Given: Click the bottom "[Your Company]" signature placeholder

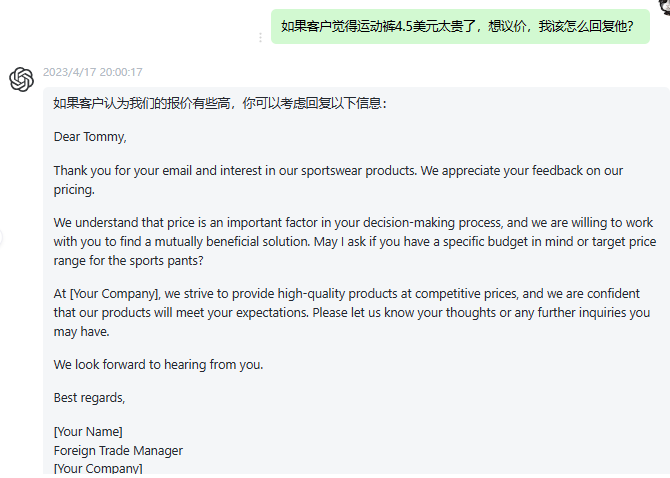Looking at the screenshot, I should 98,468.
